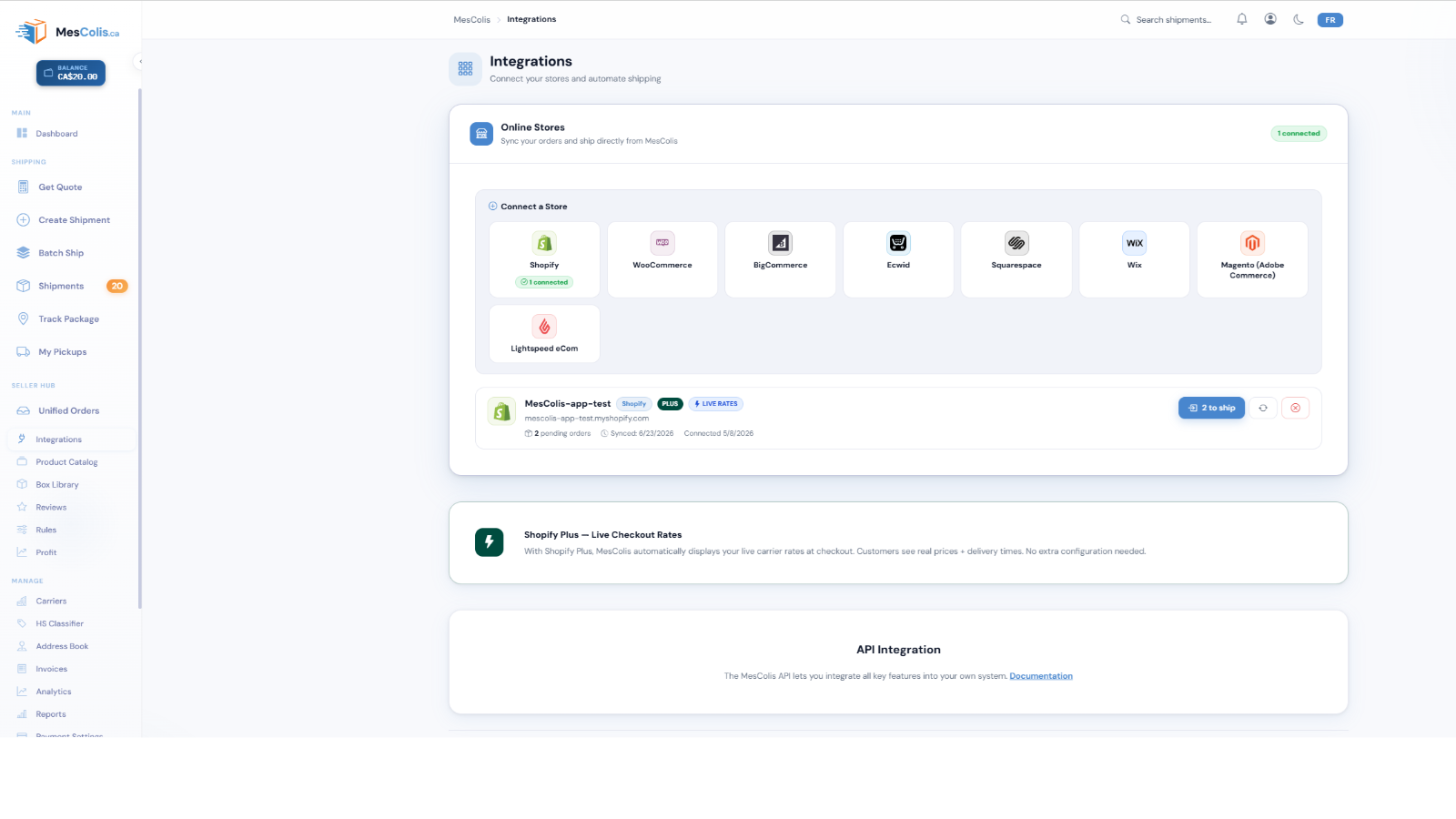
Task: Click the Rules icon in the sidebar
Action: click(22, 530)
